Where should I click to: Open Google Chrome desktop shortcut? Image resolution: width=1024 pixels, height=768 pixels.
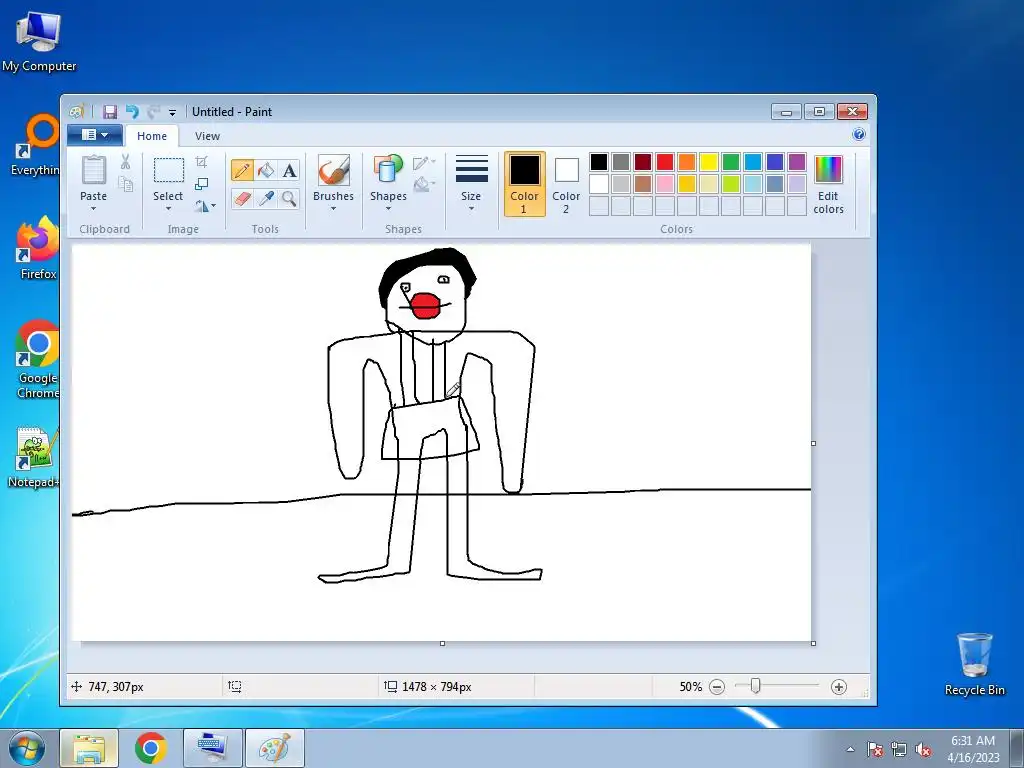[x=37, y=359]
